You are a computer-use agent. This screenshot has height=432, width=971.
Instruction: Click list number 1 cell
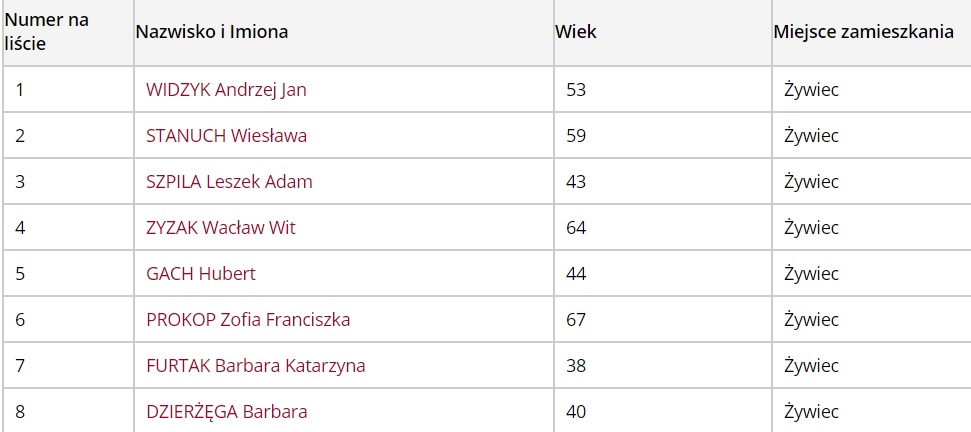coord(20,90)
